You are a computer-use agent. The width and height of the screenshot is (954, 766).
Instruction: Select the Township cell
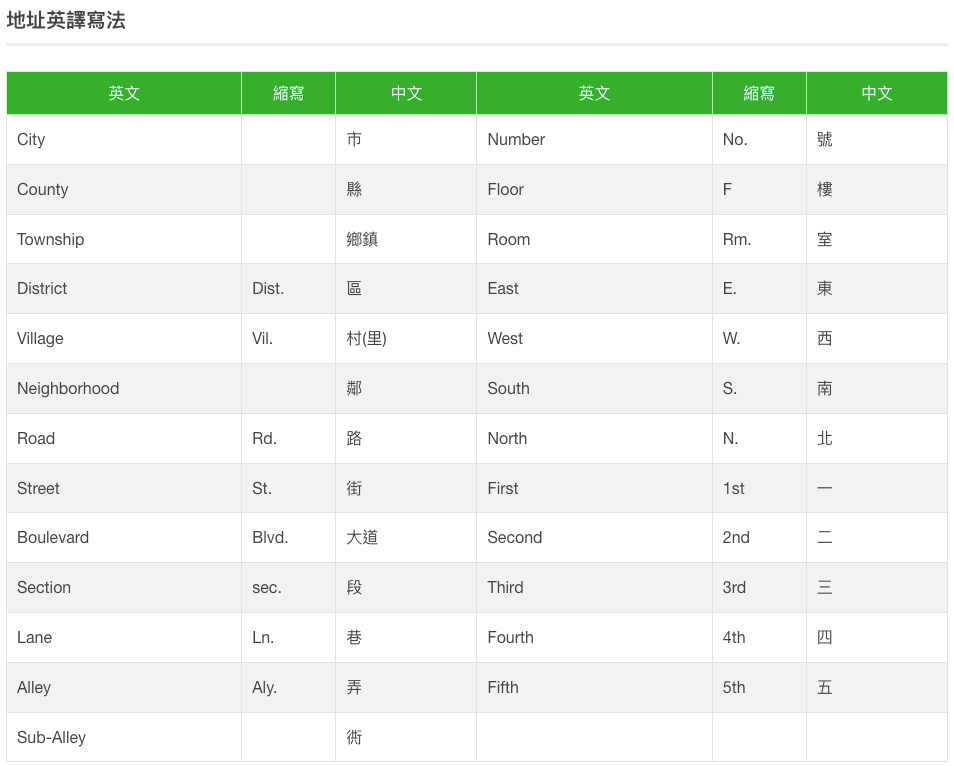pos(51,239)
